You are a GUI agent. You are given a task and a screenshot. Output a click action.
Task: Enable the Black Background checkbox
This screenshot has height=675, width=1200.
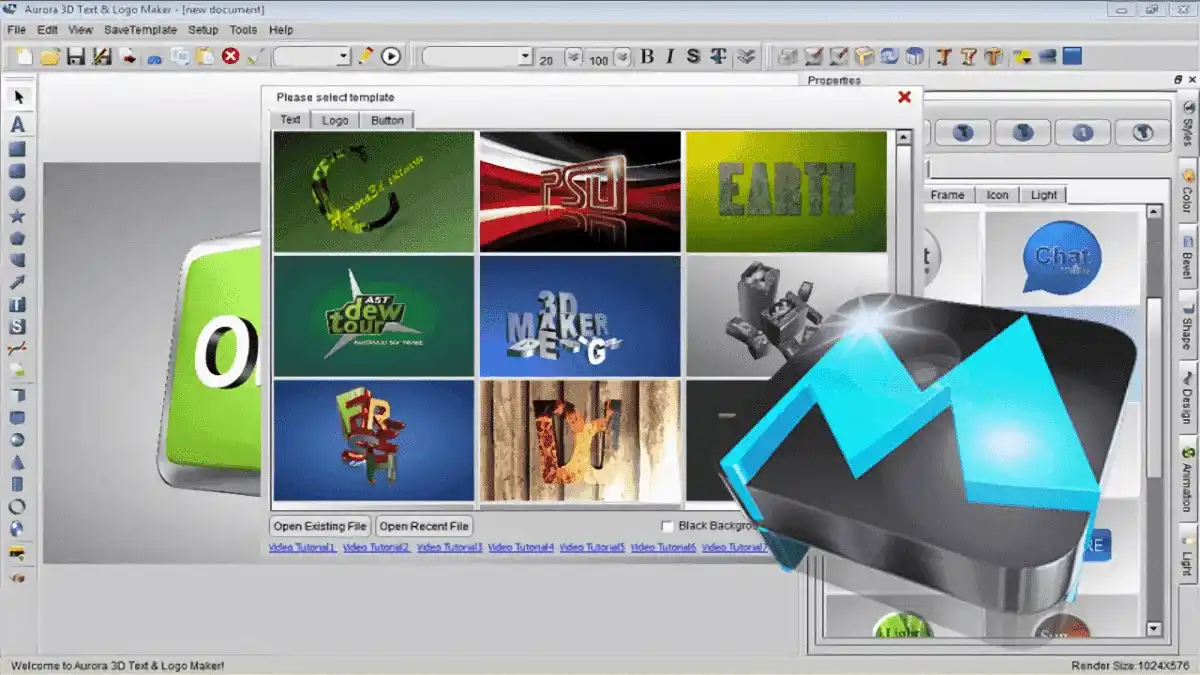[x=668, y=526]
